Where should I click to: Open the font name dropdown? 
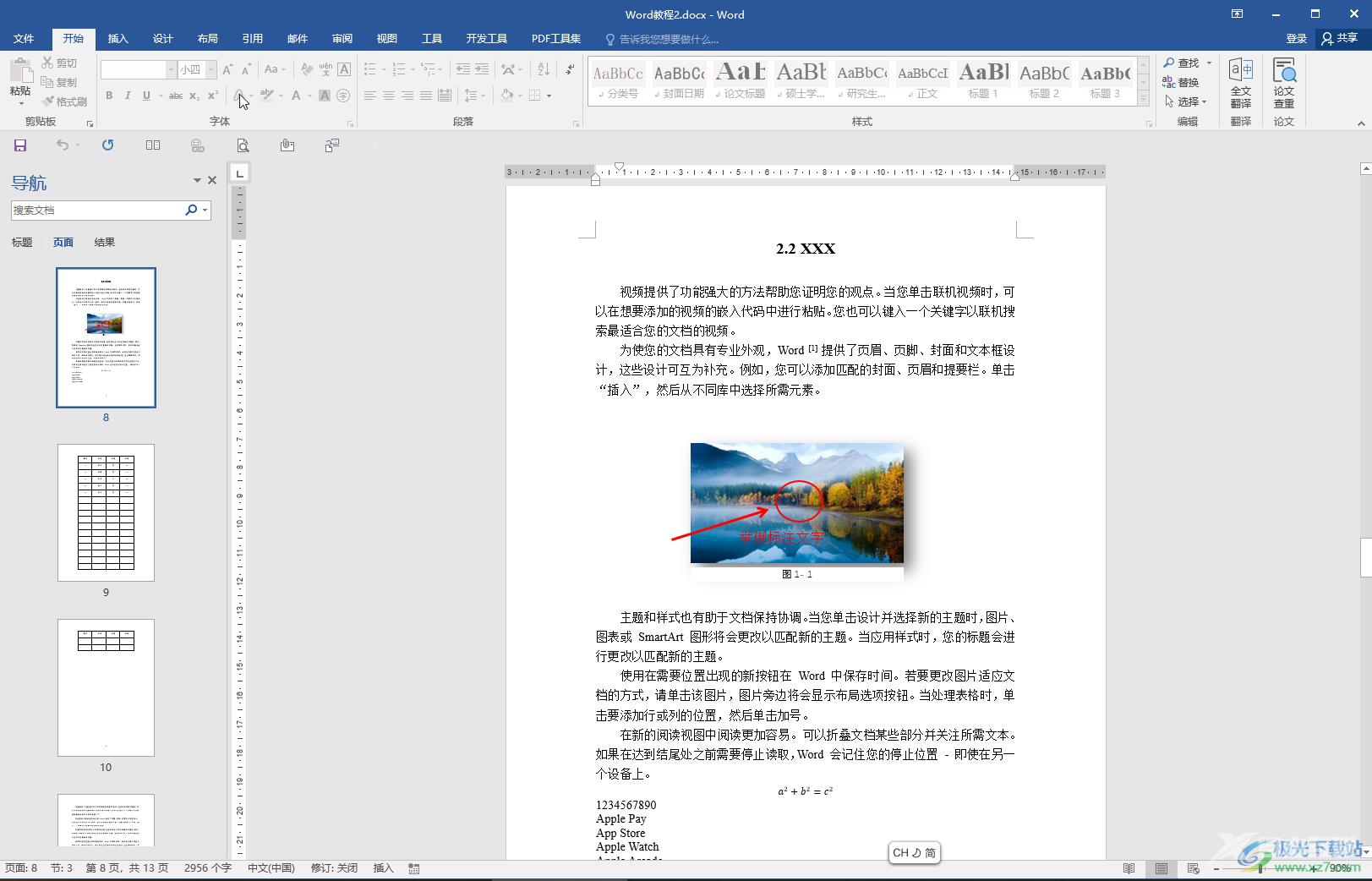pyautogui.click(x=171, y=69)
